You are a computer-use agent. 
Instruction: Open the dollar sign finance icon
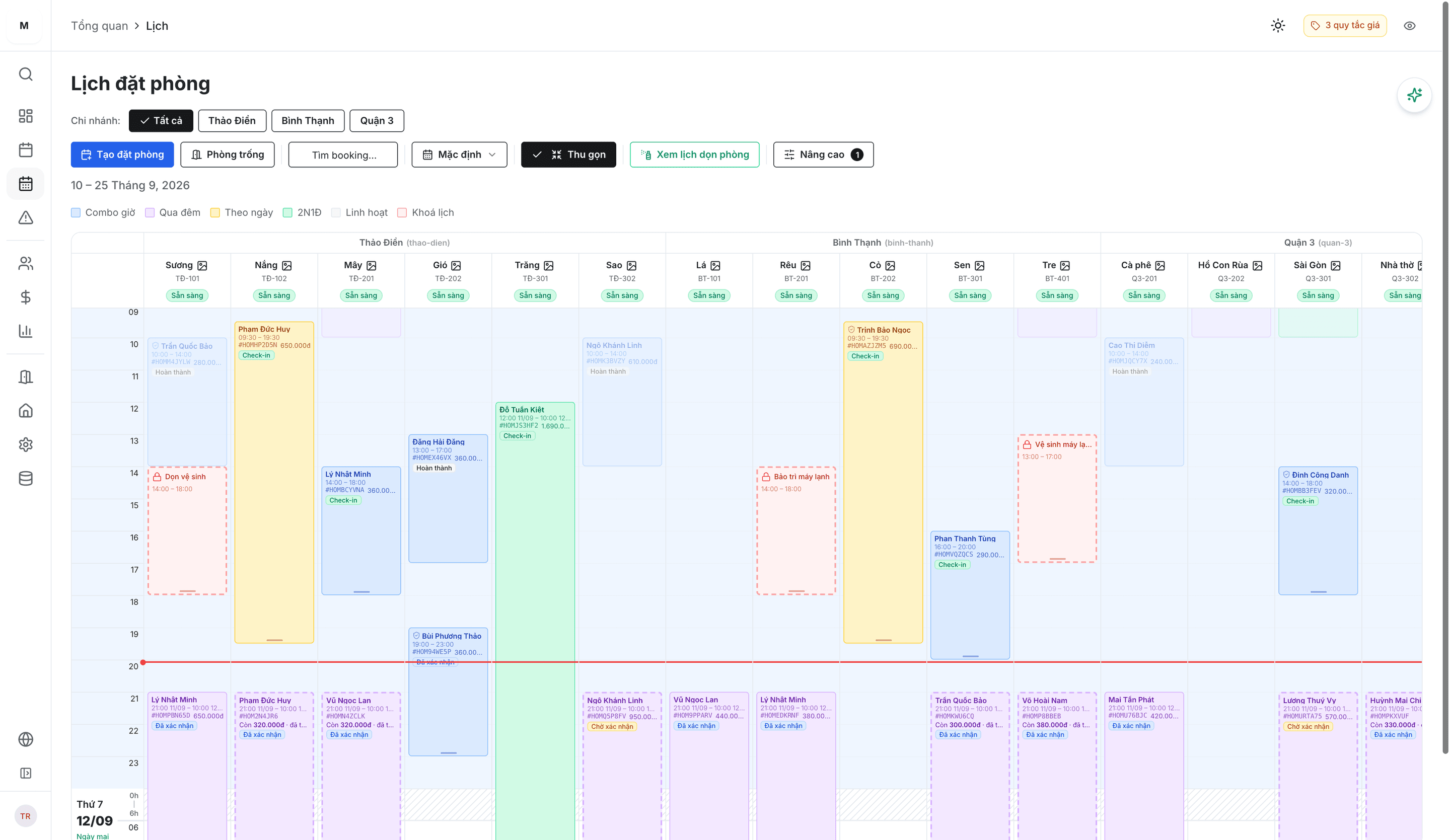25,297
